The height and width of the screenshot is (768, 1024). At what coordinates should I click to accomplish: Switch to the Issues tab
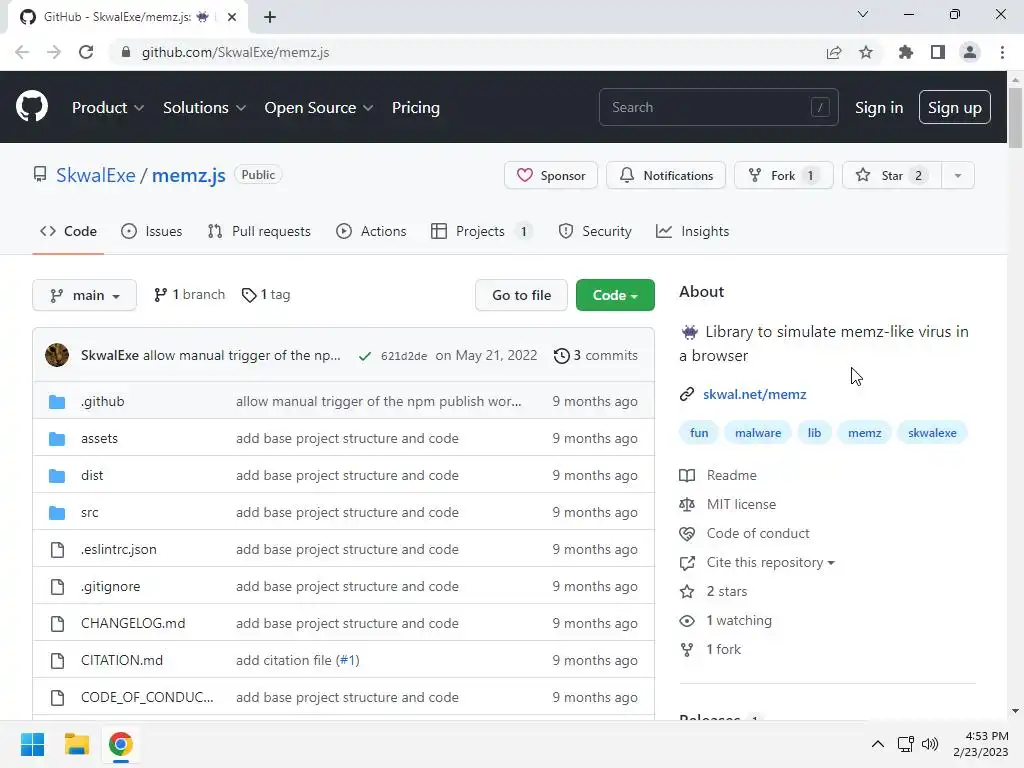tap(152, 231)
